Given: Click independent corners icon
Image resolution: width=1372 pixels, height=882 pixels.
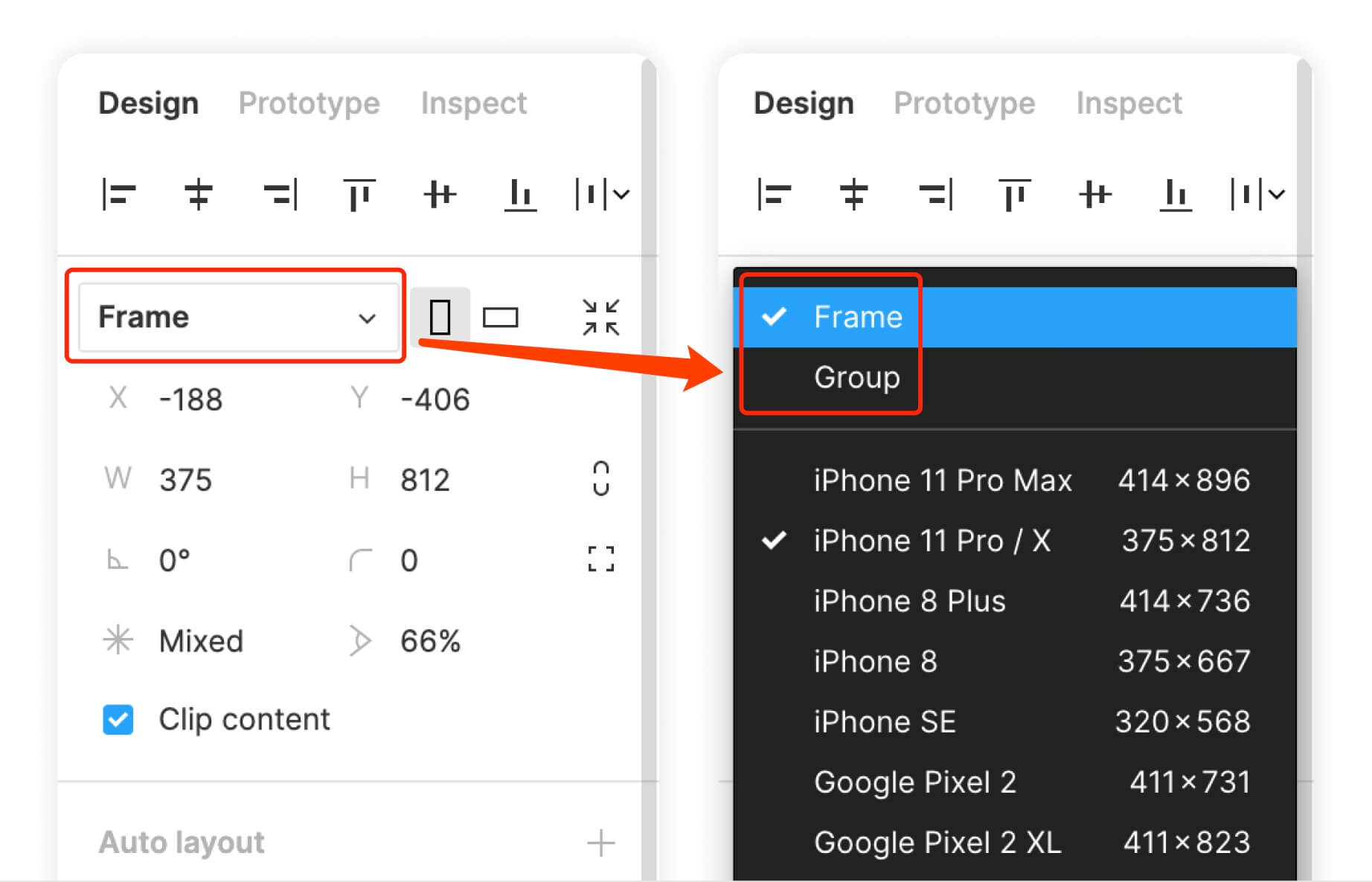Looking at the screenshot, I should (600, 559).
